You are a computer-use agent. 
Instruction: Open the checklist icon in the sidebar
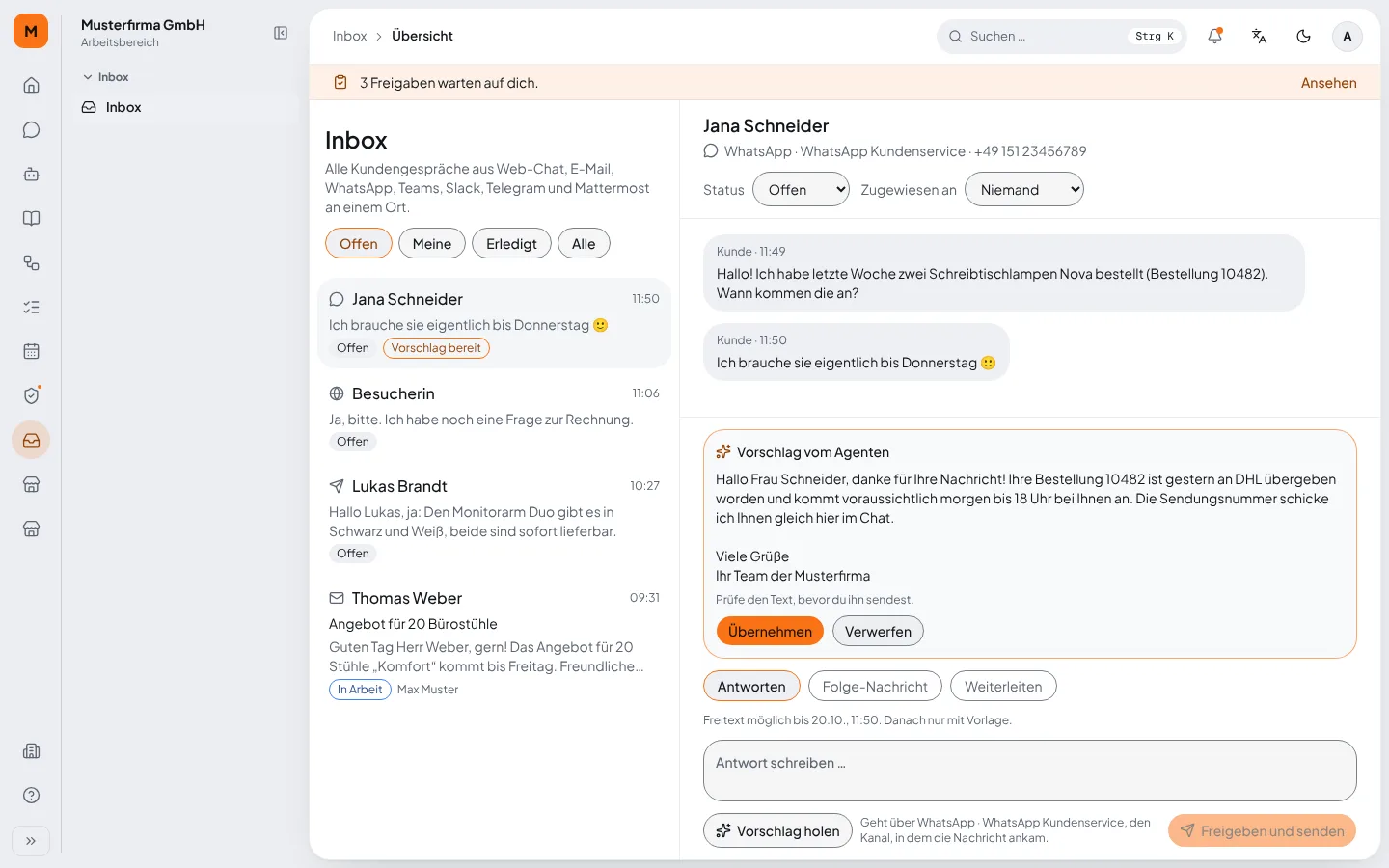(31, 307)
